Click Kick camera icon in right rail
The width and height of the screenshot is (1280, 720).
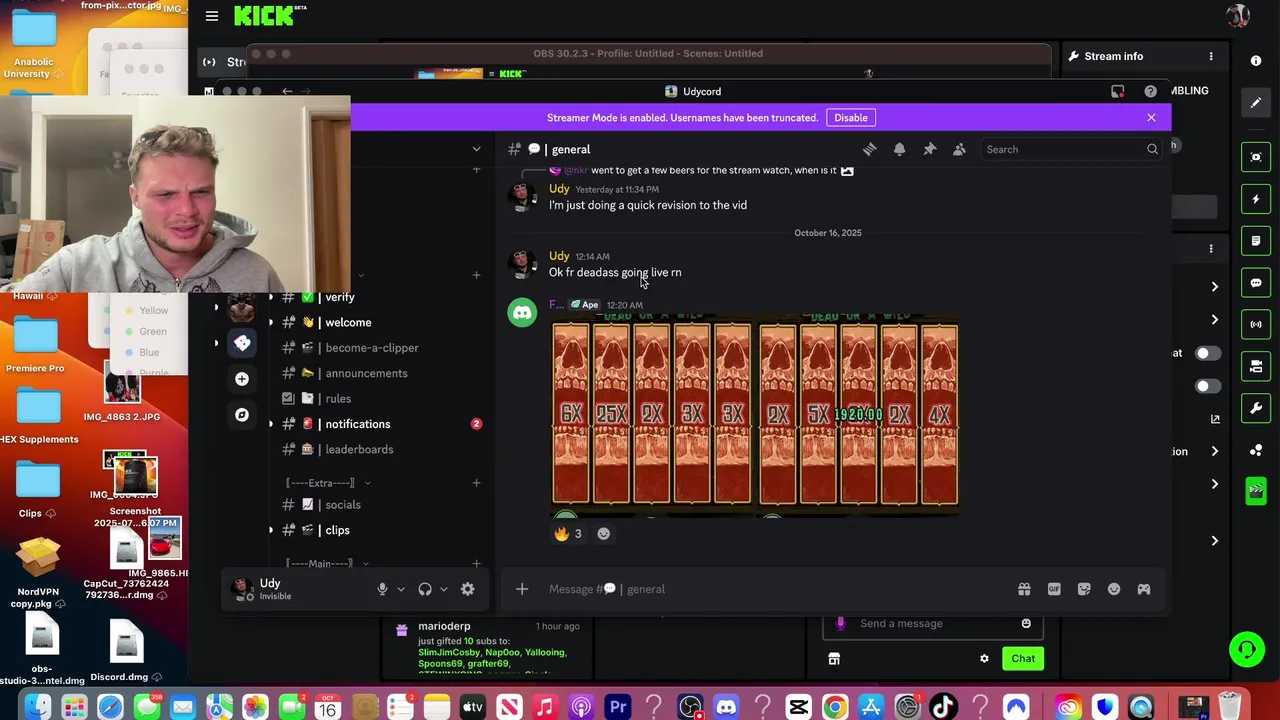(x=1256, y=366)
